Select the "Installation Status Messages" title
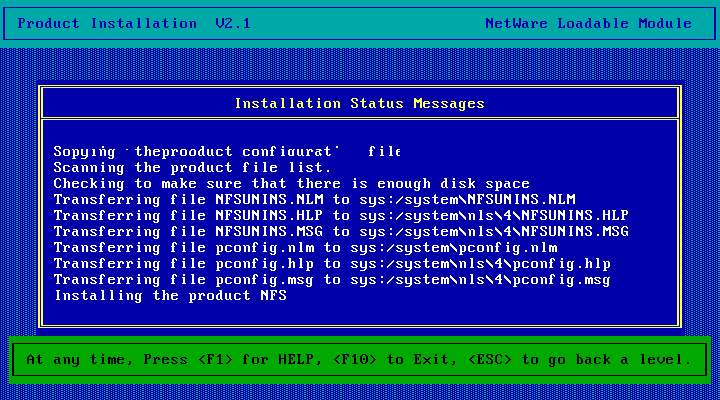Viewport: 720px width, 400px height. coord(360,103)
